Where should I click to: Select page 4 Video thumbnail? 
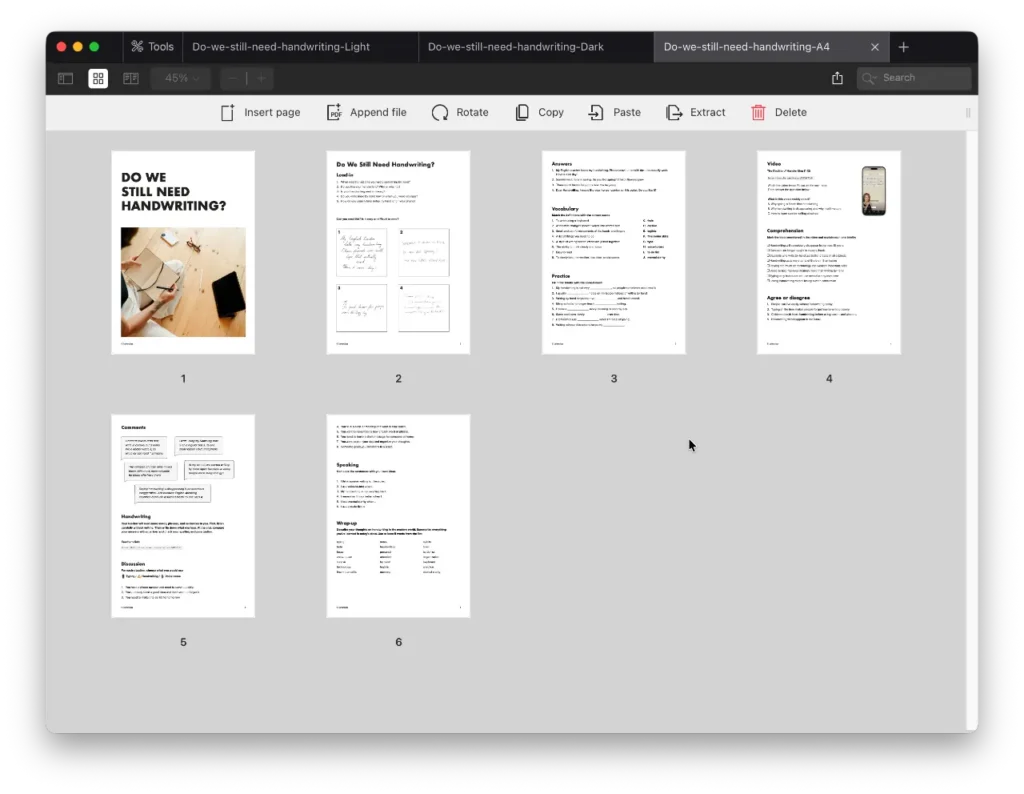(x=828, y=252)
